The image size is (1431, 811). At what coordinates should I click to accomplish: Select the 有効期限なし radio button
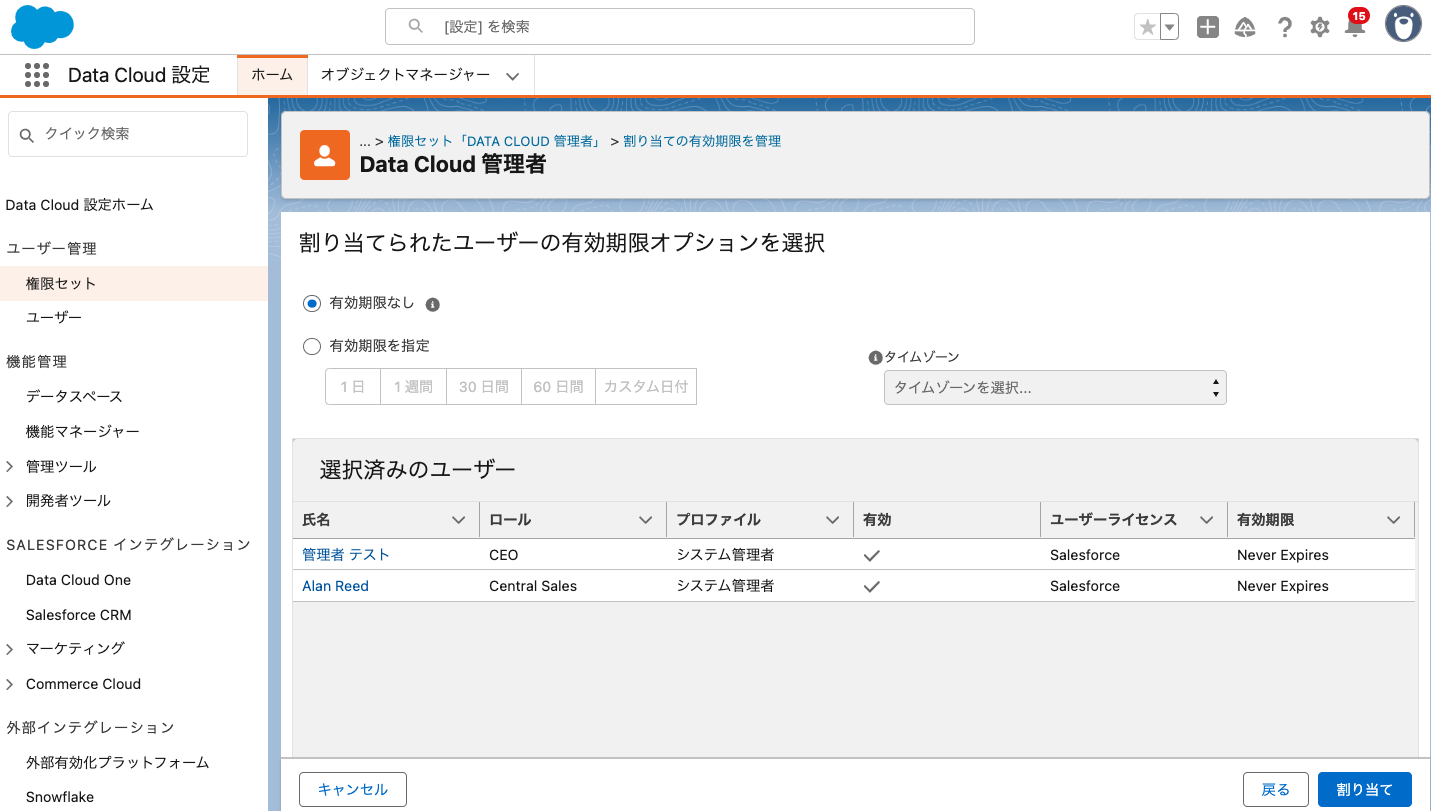pos(312,303)
